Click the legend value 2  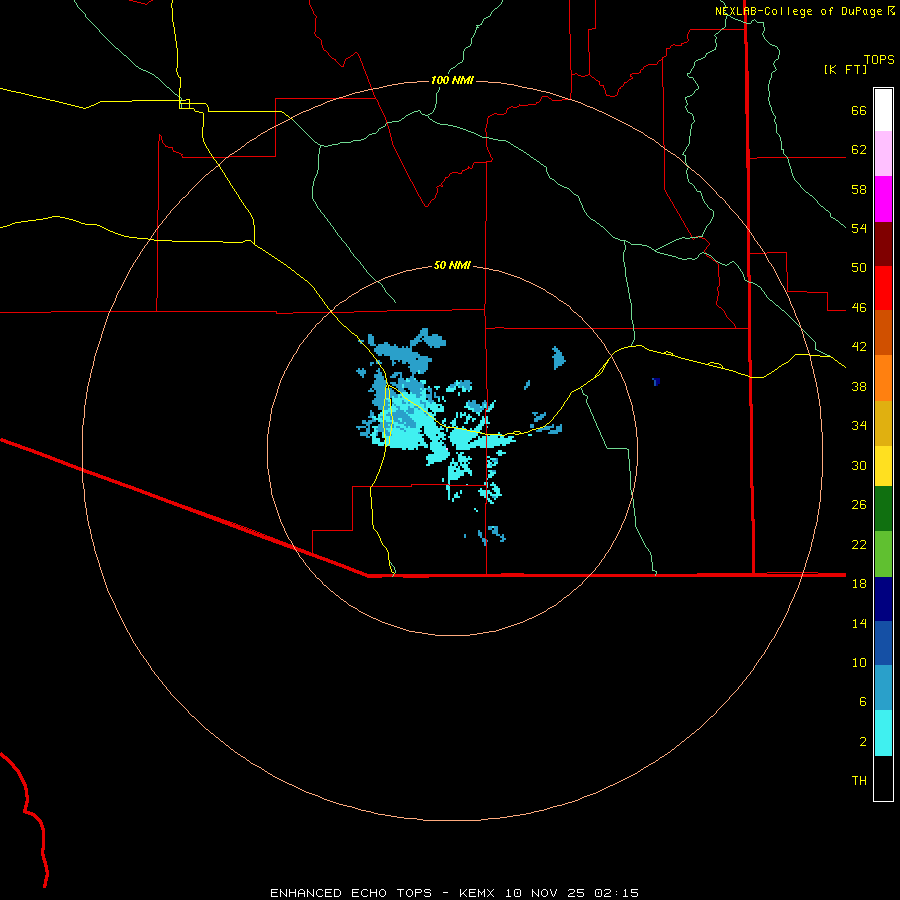tap(863, 741)
